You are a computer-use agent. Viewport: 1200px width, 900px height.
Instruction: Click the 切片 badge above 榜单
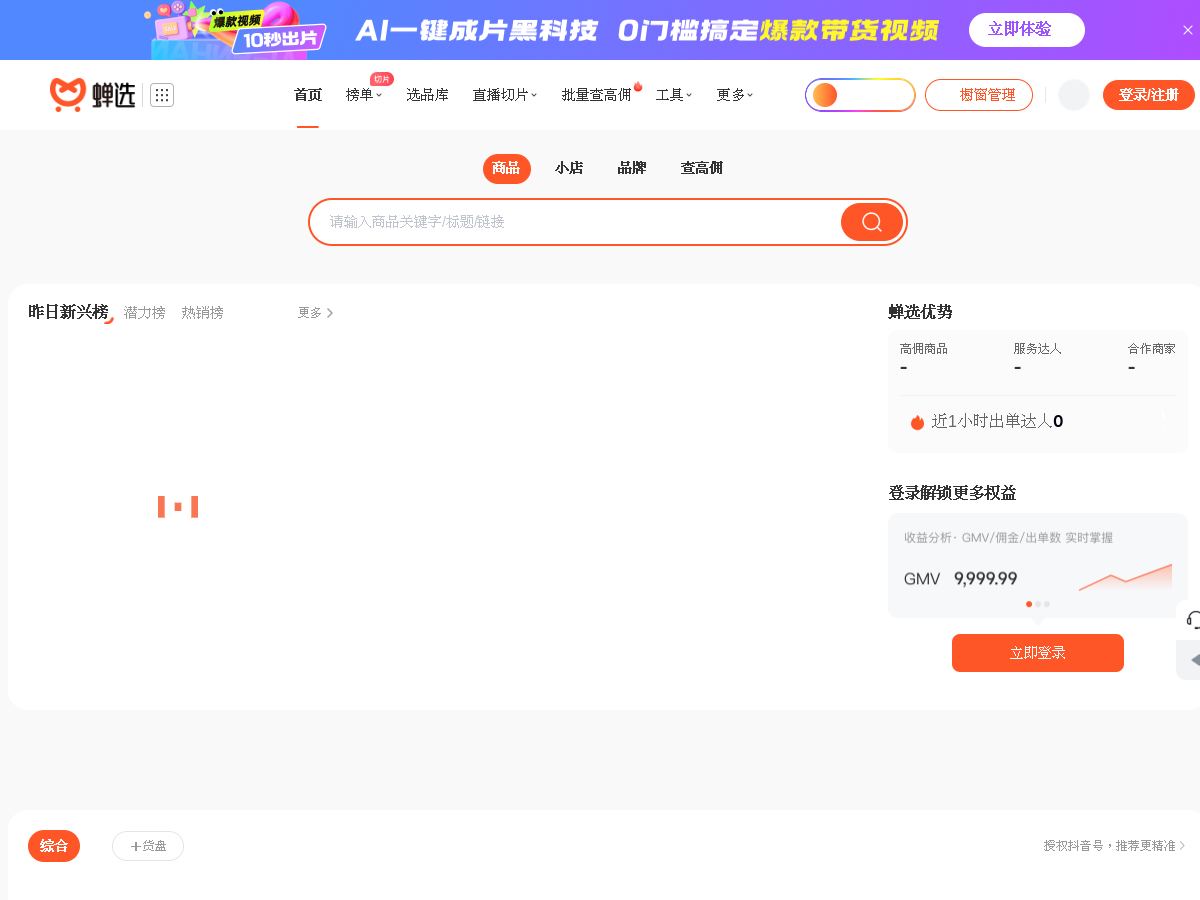click(382, 79)
